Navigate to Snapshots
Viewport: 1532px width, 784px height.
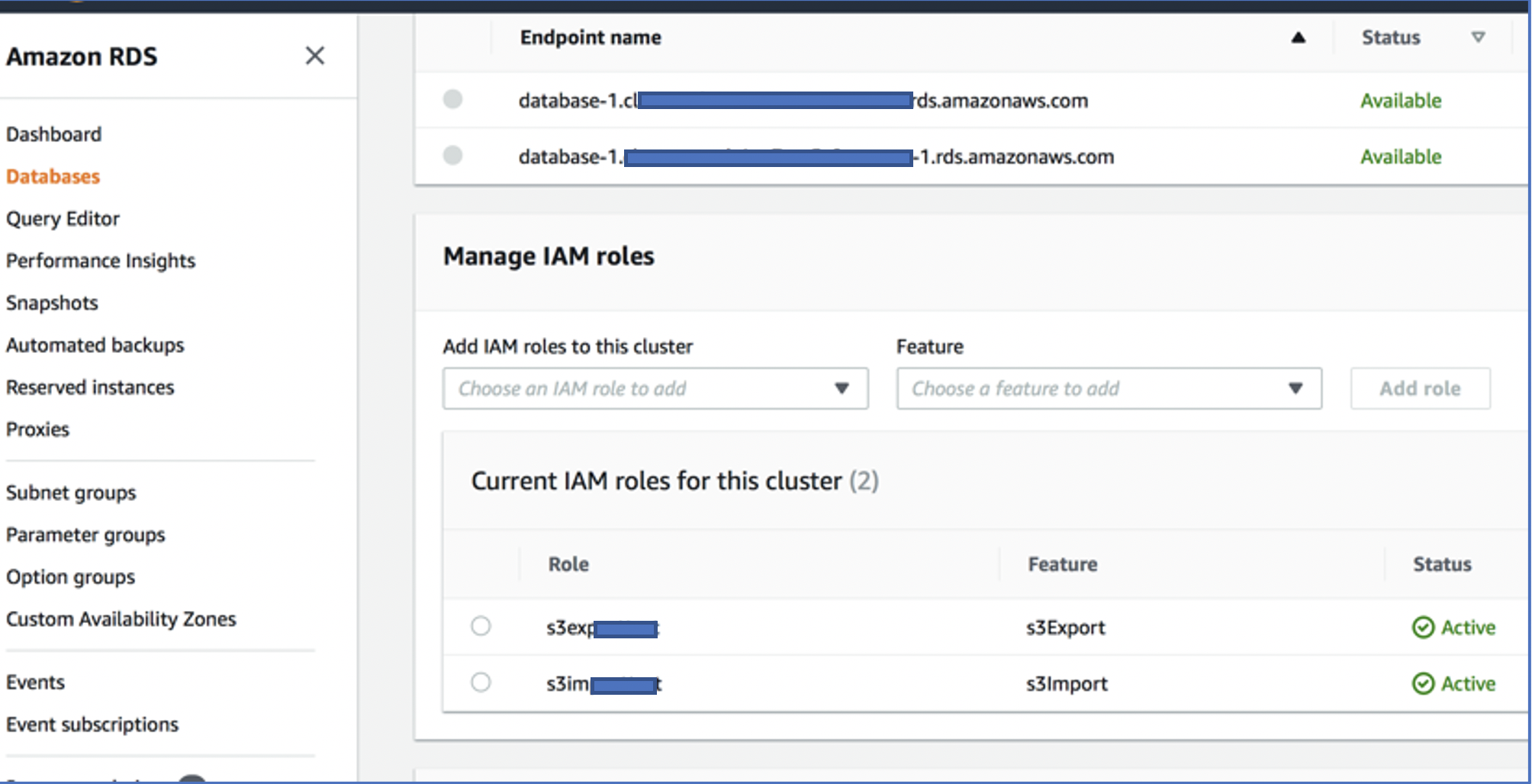[x=52, y=303]
